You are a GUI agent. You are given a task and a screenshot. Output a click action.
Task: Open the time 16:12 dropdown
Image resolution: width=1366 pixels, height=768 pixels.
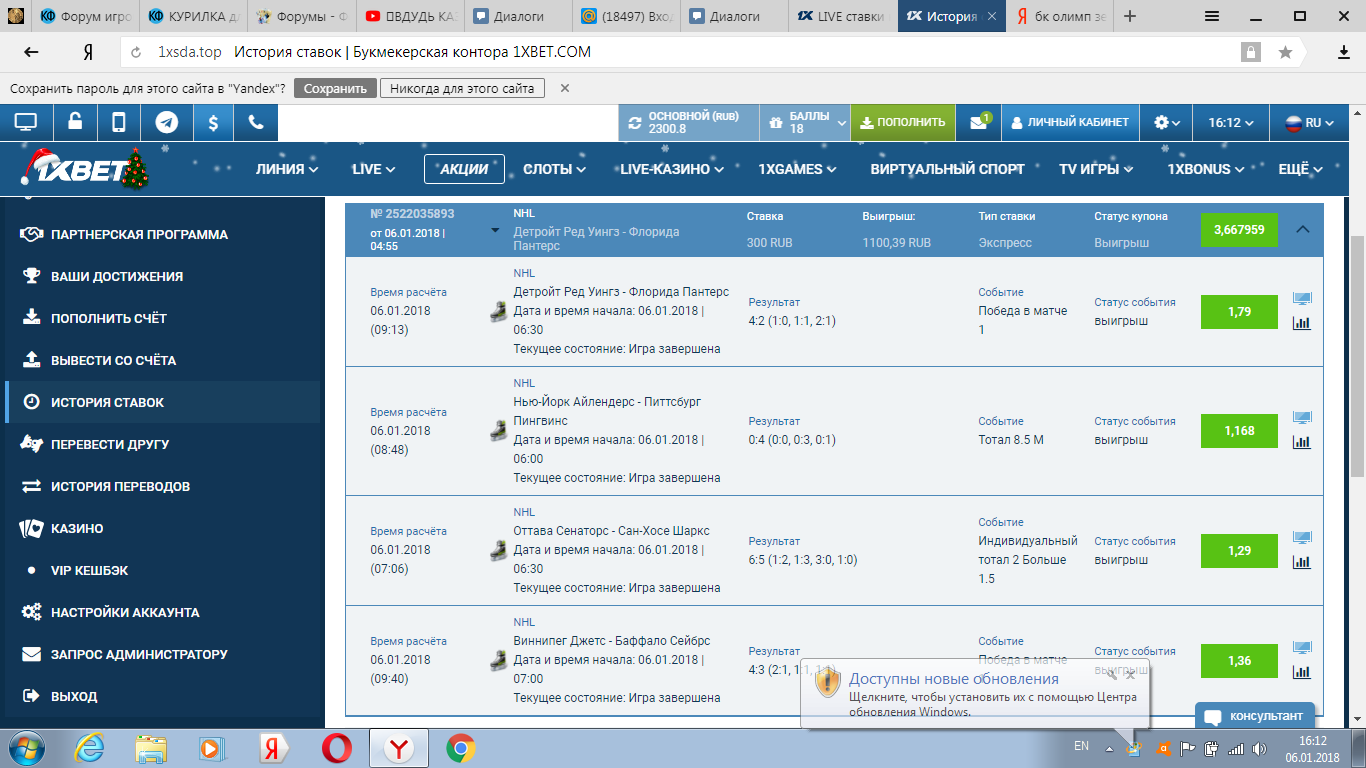[1230, 122]
